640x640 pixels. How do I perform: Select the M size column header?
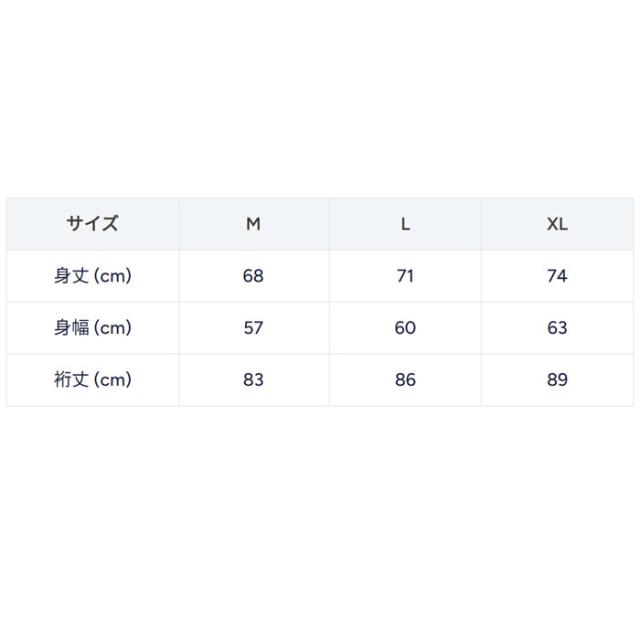pos(253,224)
